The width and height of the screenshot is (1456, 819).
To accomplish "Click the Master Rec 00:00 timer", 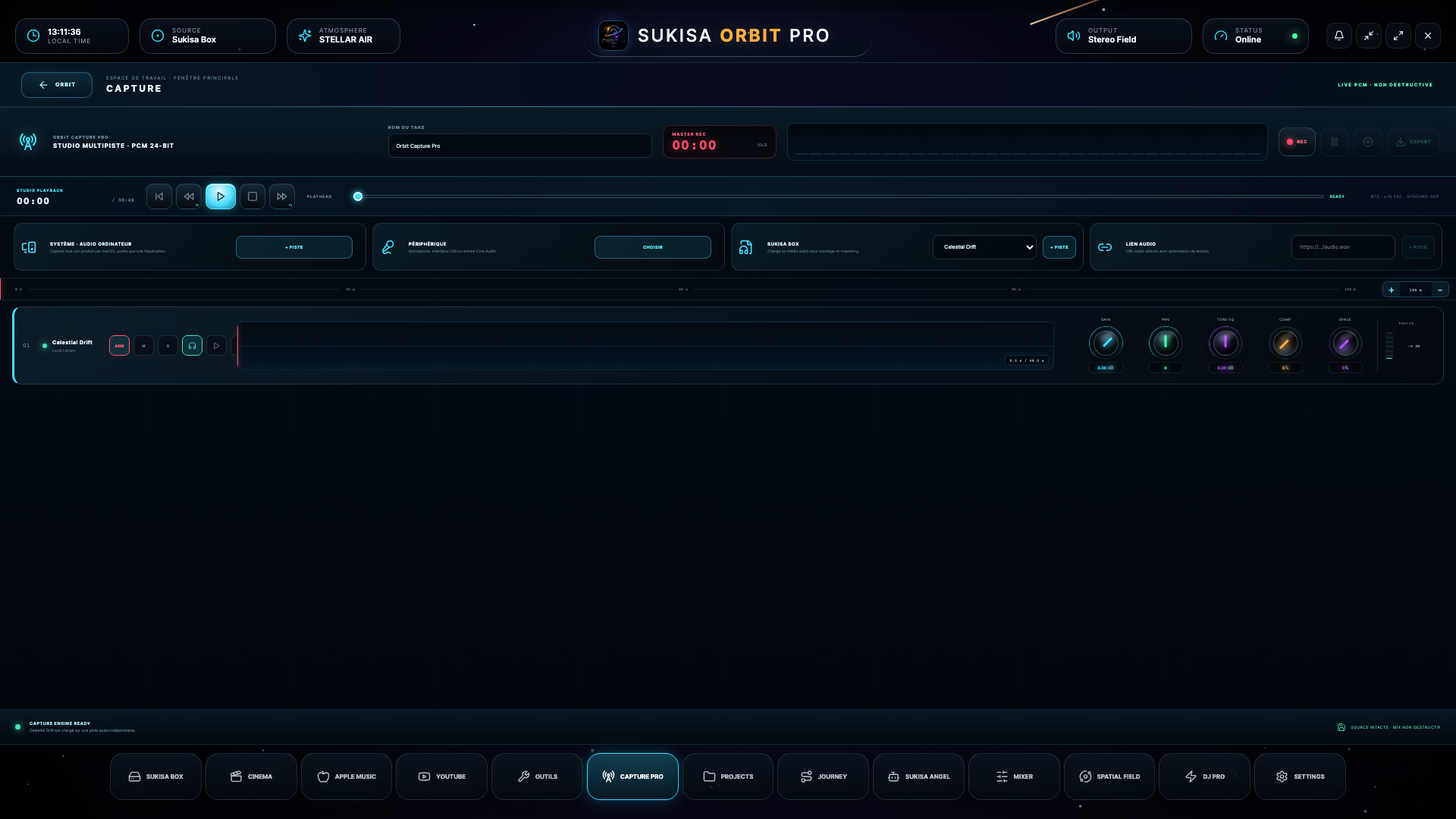I will pos(694,146).
